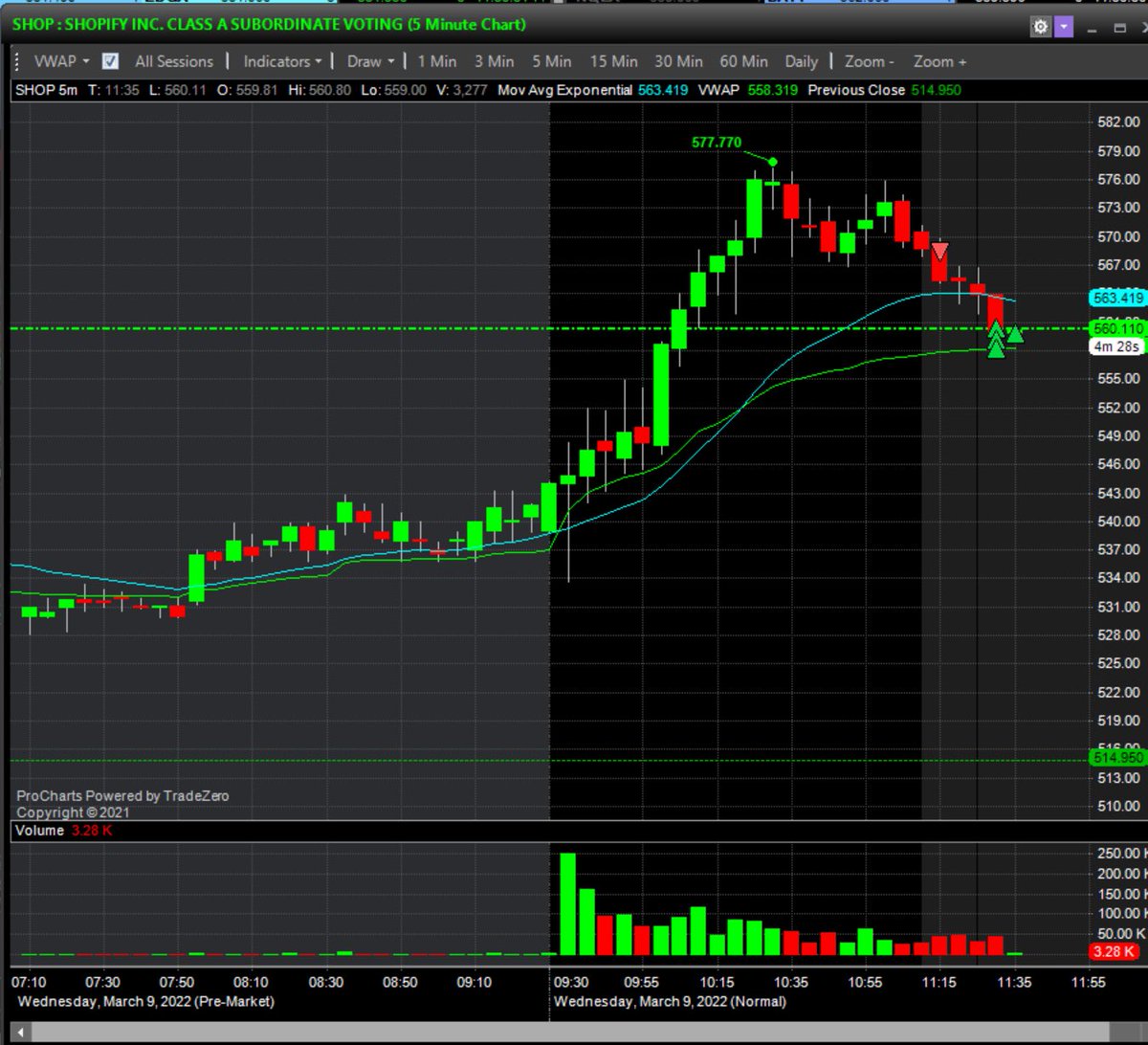Select the 5 Min timeframe
1148x1045 pixels.
552,61
